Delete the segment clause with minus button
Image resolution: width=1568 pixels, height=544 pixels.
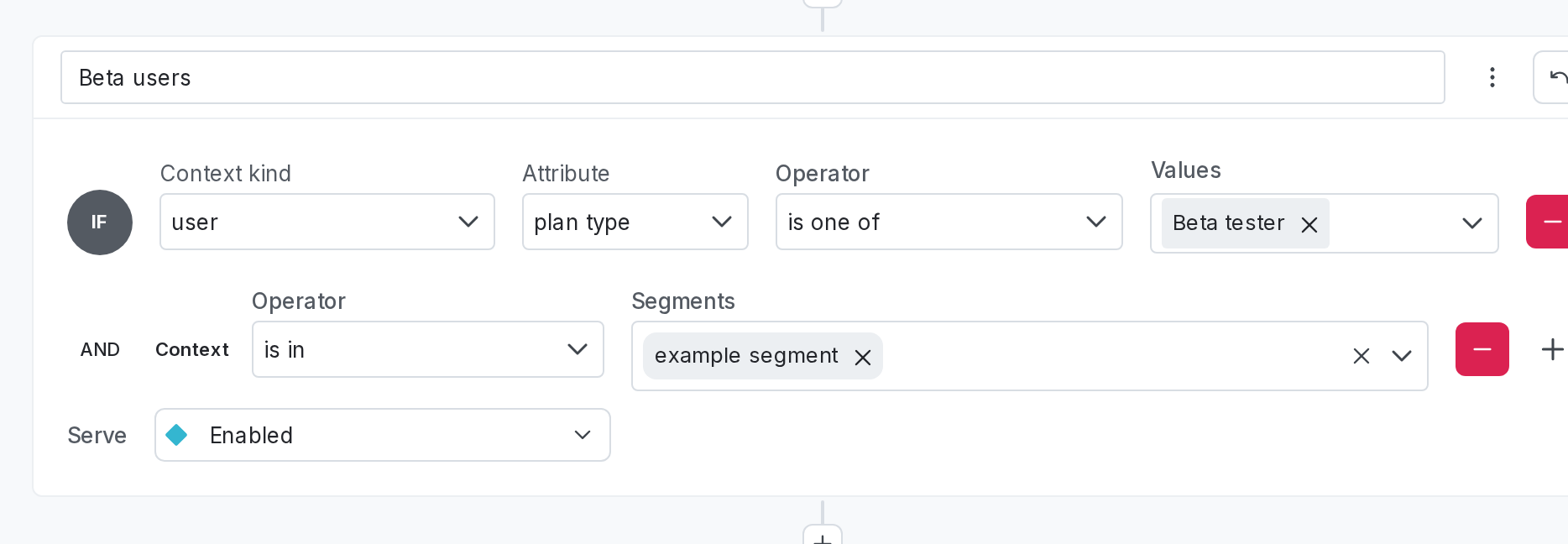pos(1482,349)
